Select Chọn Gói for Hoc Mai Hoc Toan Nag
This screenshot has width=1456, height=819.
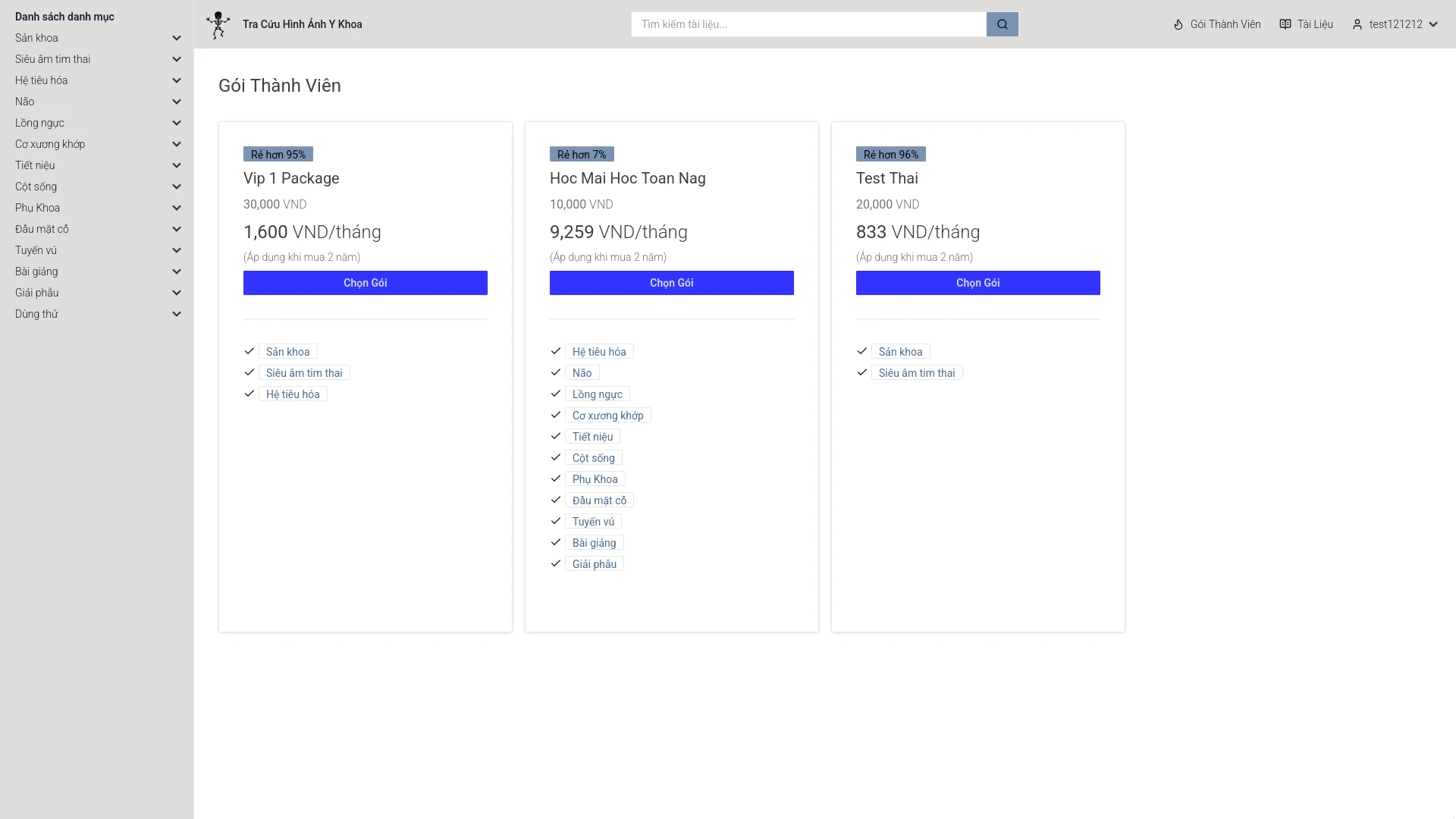pyautogui.click(x=671, y=283)
